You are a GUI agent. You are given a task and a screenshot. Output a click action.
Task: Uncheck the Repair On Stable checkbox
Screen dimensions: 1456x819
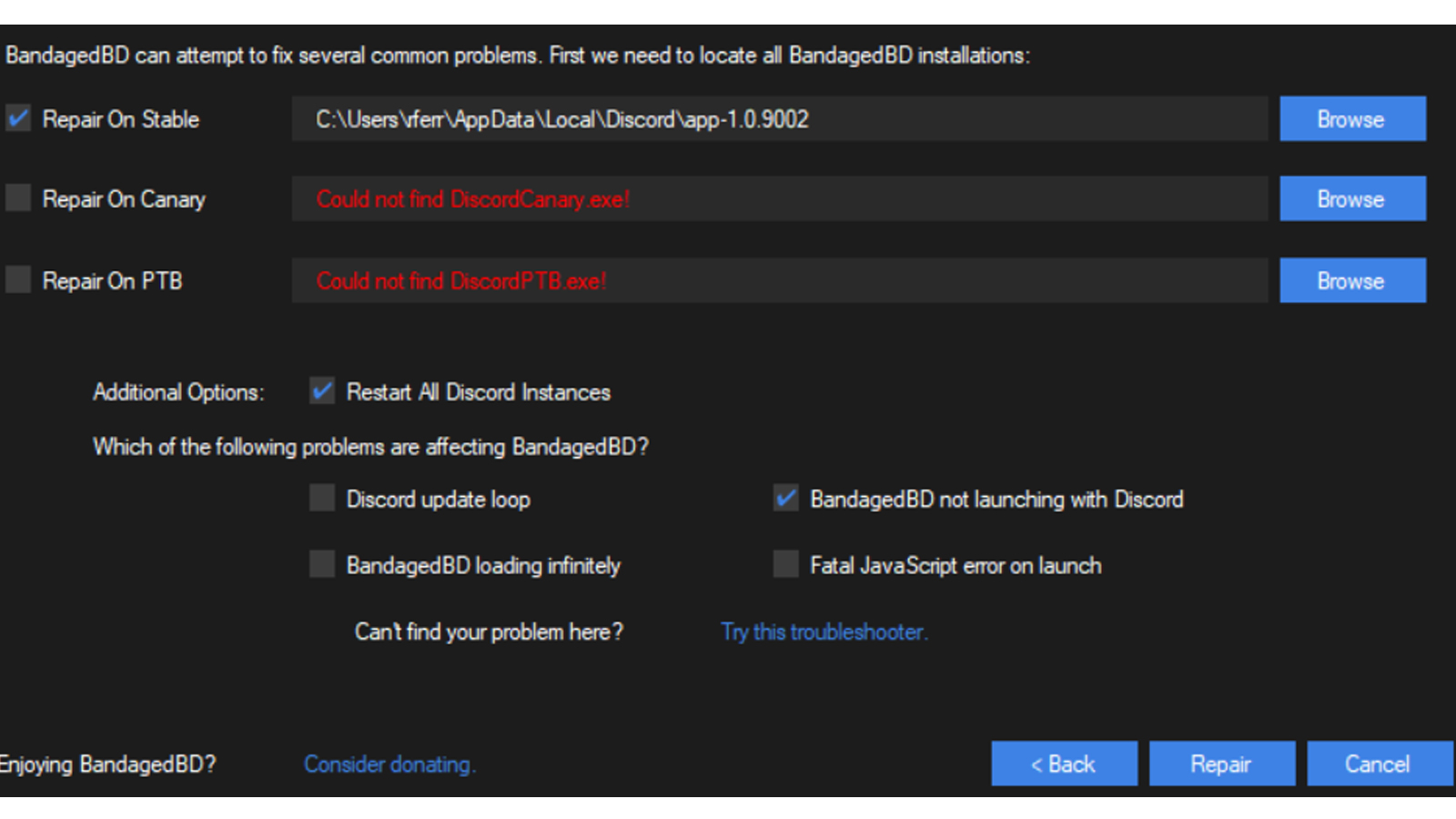click(x=18, y=118)
